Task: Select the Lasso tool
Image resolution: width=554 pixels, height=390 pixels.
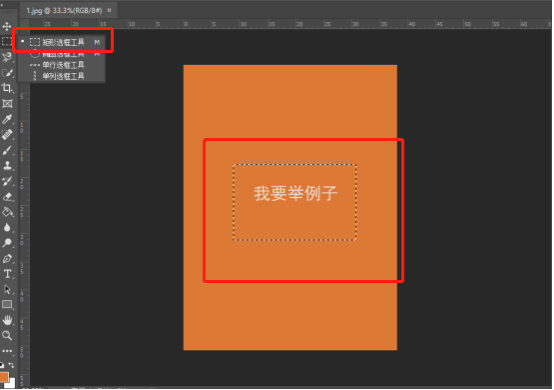Action: [7, 57]
